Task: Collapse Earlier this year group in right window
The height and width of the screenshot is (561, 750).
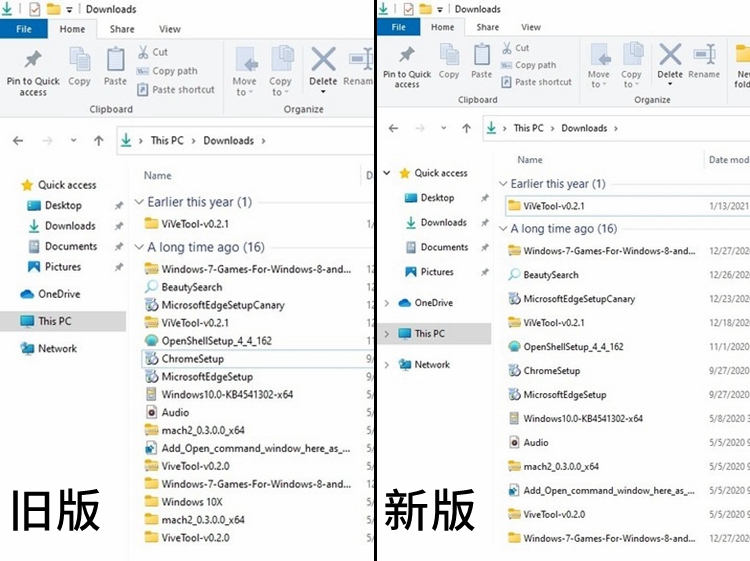Action: click(503, 184)
